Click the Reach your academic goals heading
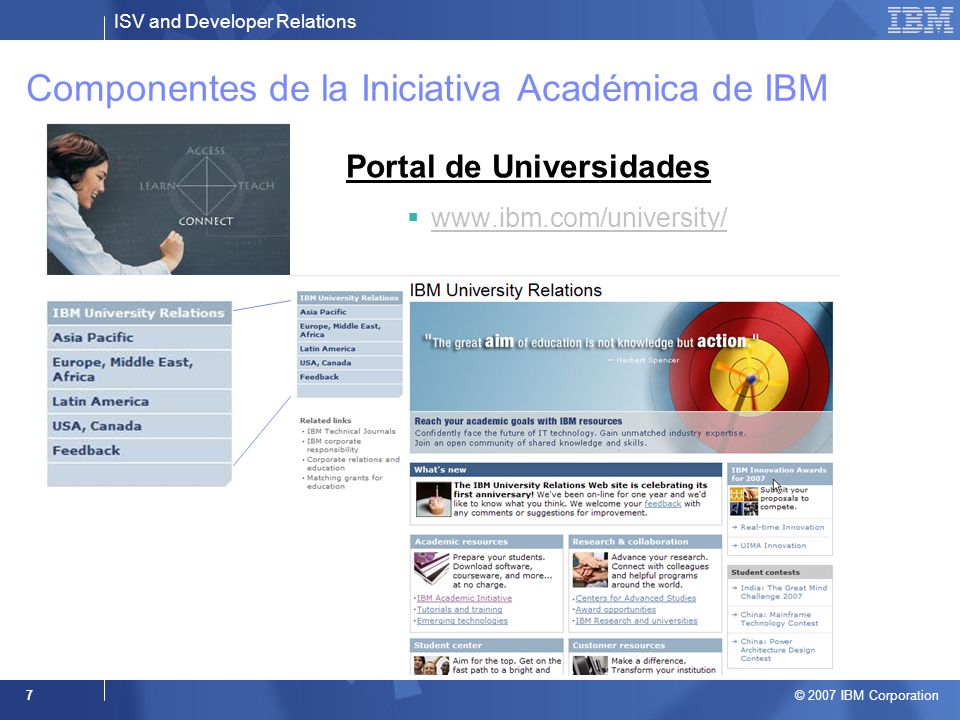The image size is (960, 720). 518,421
